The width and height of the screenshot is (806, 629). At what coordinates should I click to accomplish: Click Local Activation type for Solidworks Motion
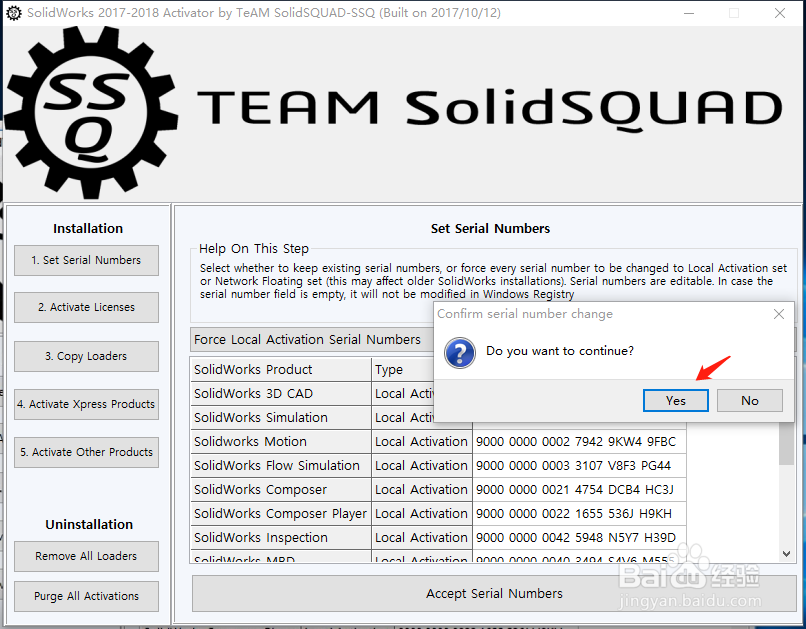coord(422,441)
